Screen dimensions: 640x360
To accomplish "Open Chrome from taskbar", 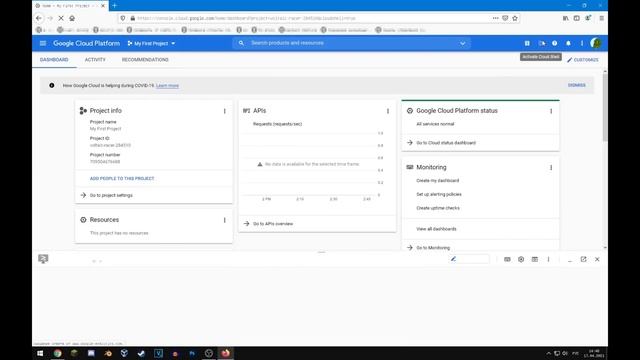I will click(x=58, y=353).
